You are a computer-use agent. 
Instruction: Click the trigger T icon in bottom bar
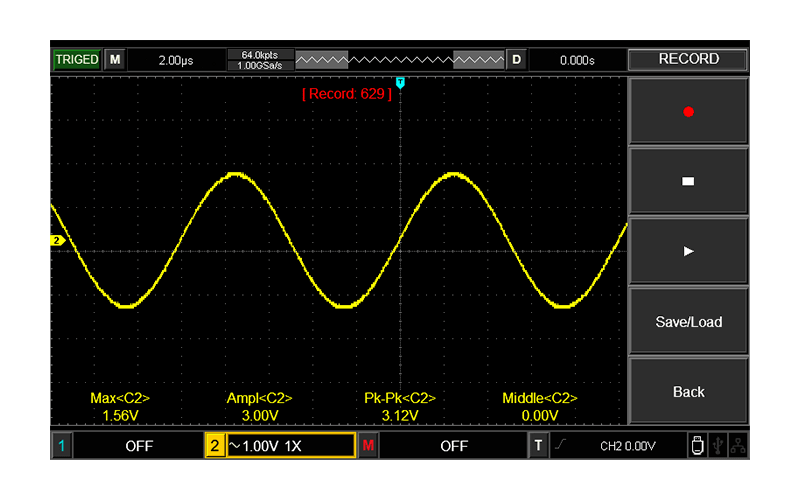click(539, 446)
